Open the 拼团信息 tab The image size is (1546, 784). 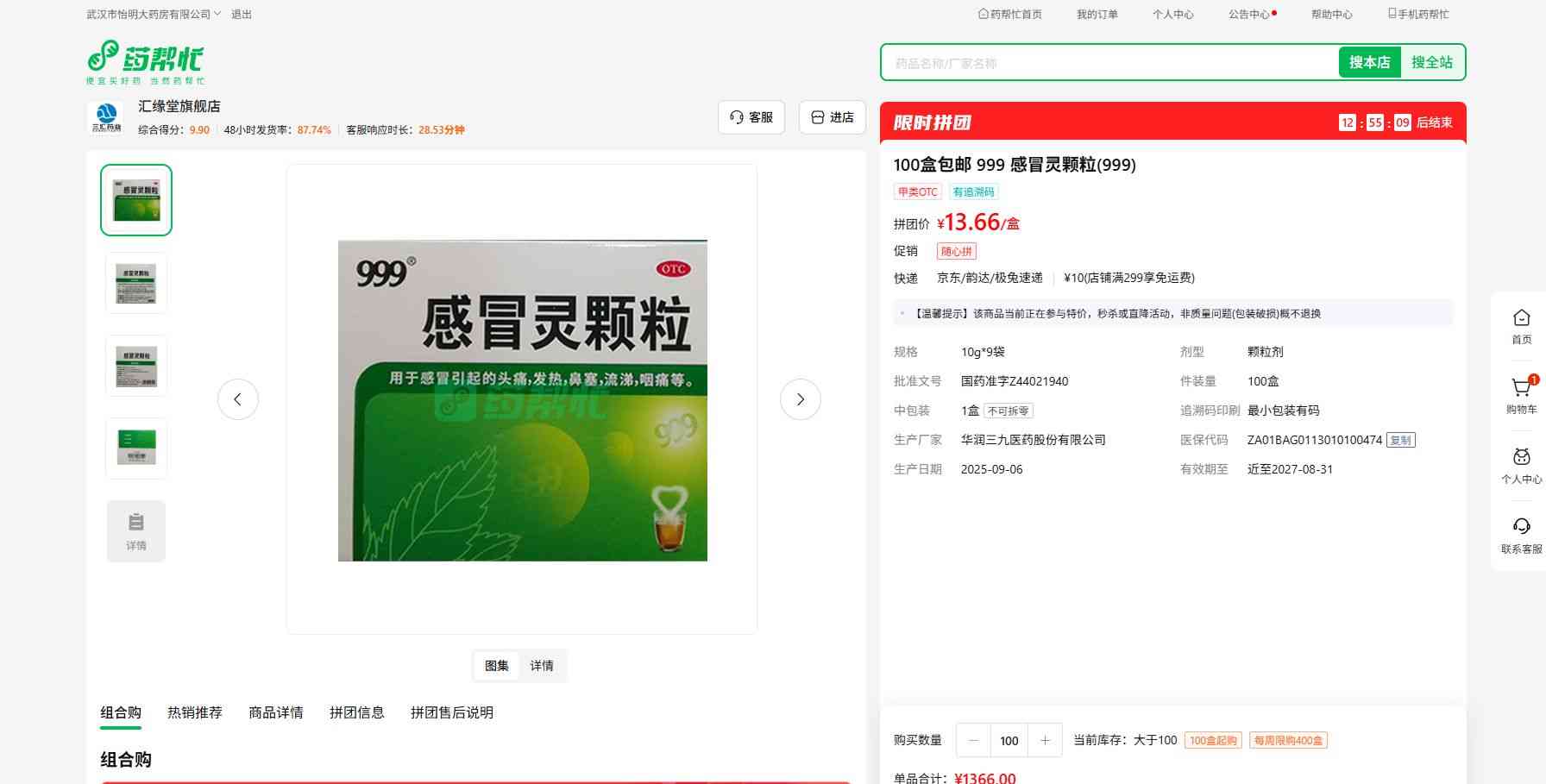click(356, 712)
